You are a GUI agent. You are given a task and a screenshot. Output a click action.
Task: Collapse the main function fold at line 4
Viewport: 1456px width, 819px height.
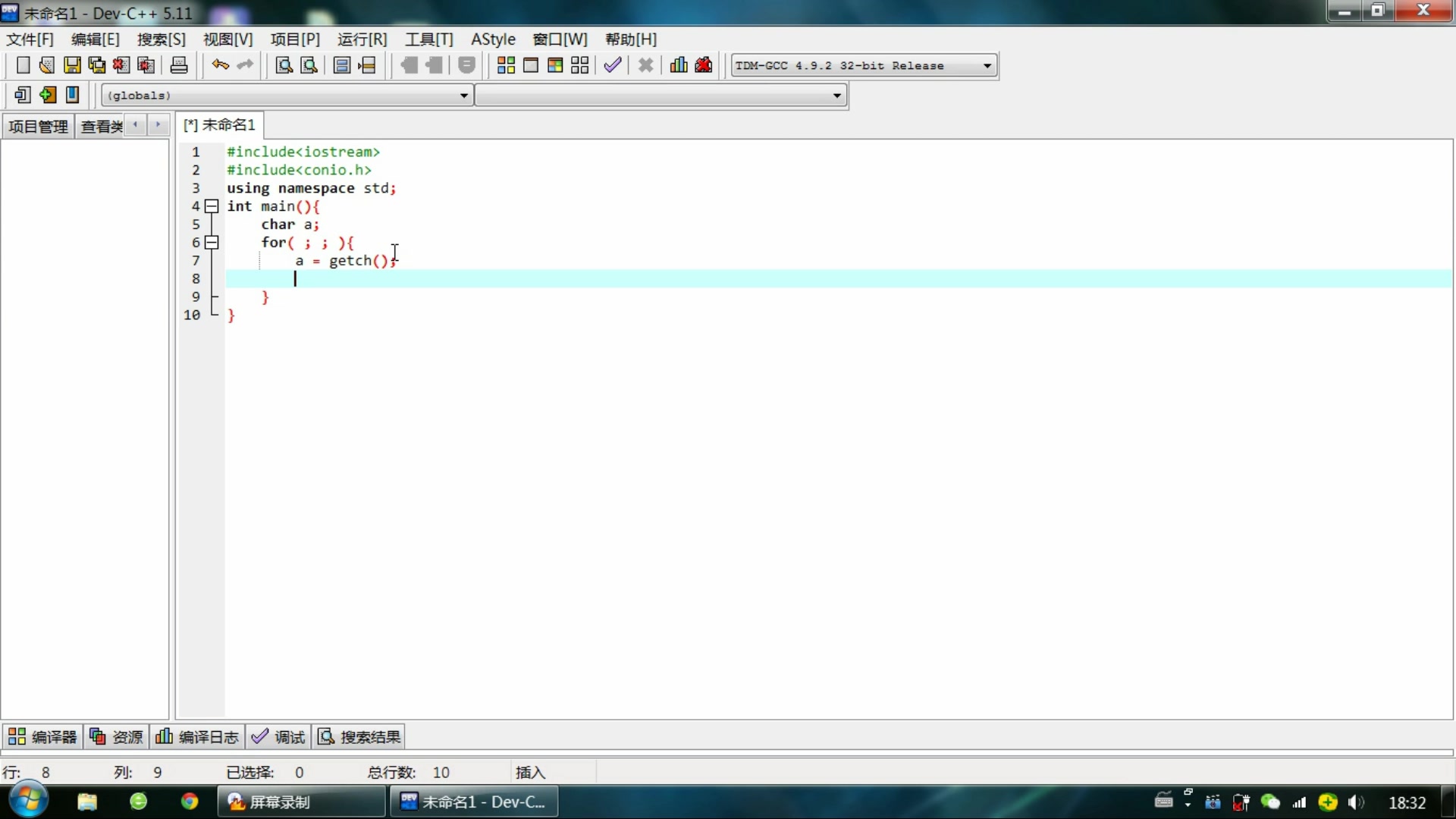coord(212,206)
